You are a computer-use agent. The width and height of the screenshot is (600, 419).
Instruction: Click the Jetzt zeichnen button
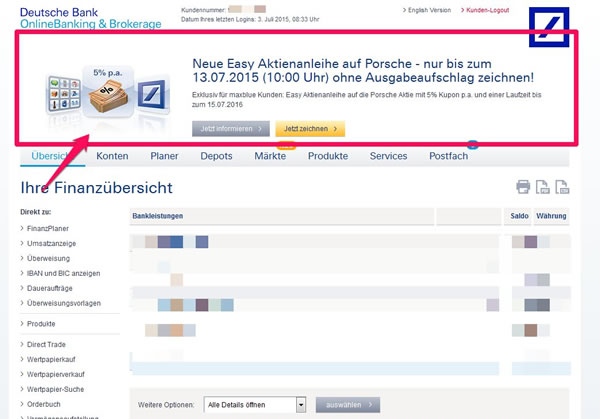(x=310, y=129)
